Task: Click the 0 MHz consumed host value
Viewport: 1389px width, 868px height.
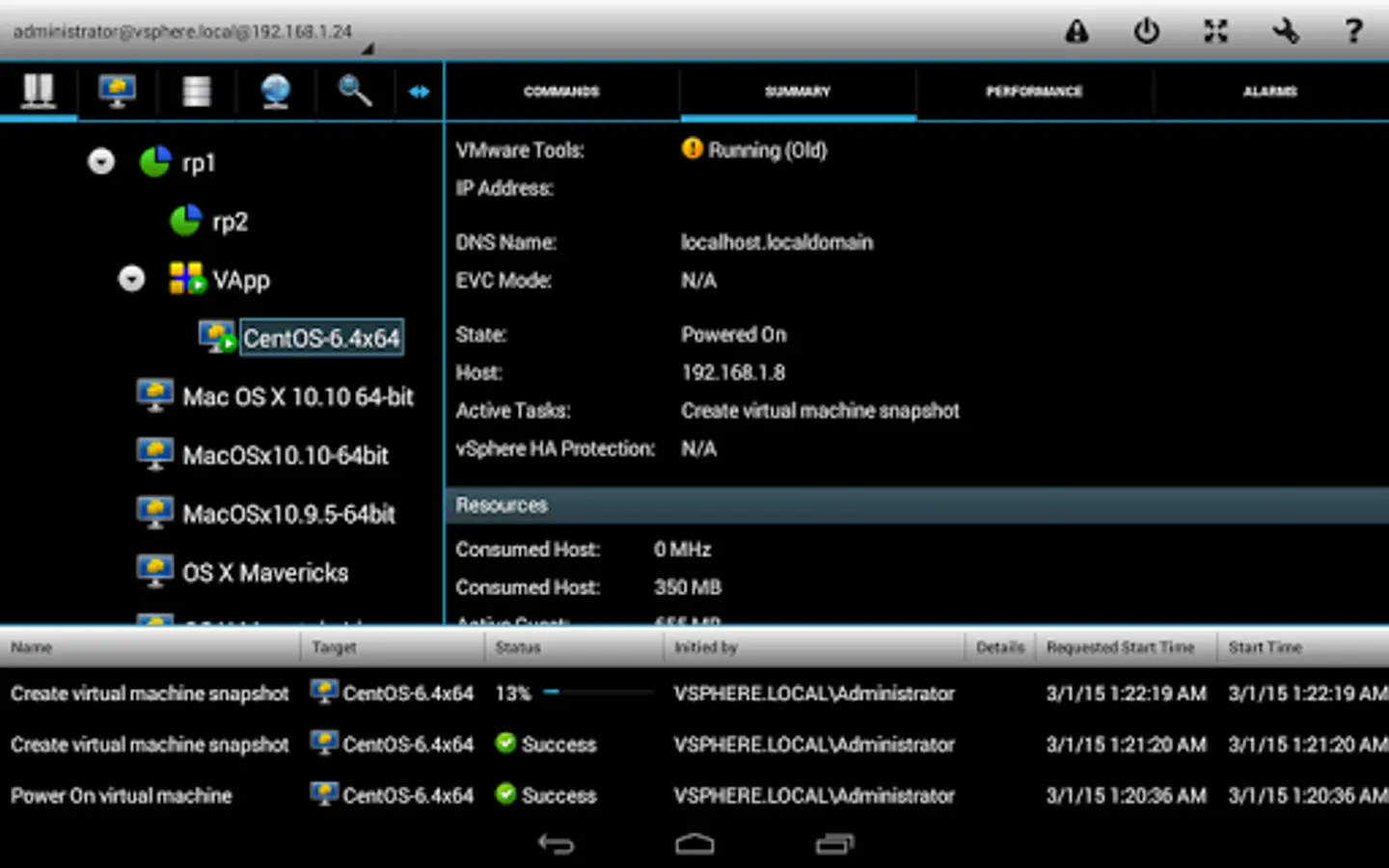Action: click(682, 550)
